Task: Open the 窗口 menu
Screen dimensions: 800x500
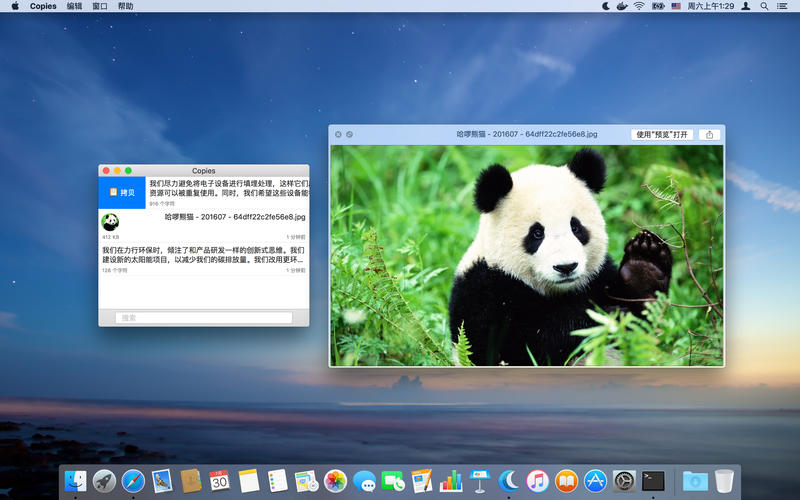Action: click(100, 6)
